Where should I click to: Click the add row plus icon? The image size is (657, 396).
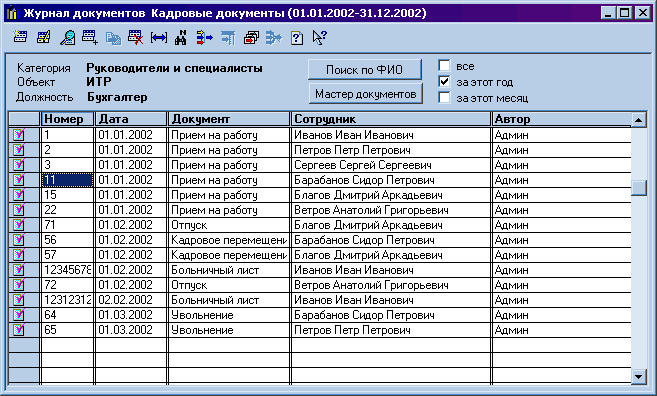pyautogui.click(x=90, y=38)
